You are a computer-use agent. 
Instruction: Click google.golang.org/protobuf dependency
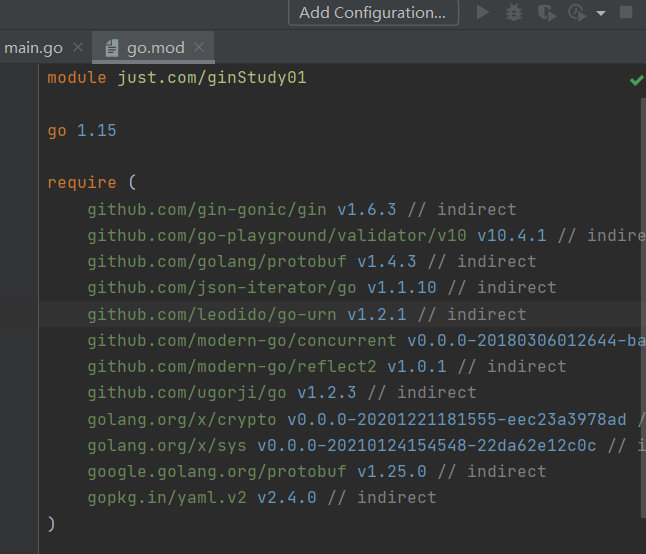tap(217, 472)
